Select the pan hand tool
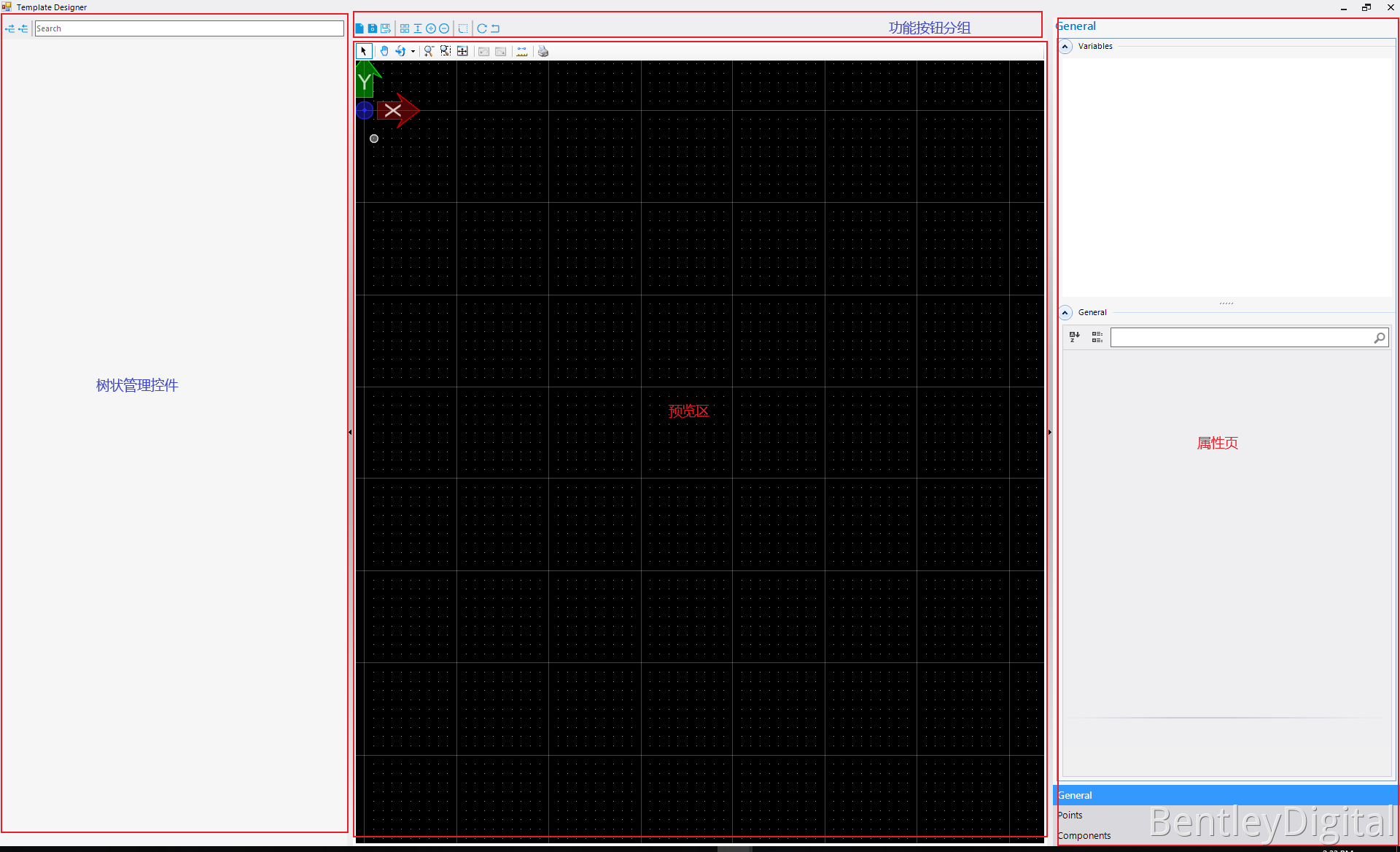Viewport: 1400px width, 852px height. point(384,51)
